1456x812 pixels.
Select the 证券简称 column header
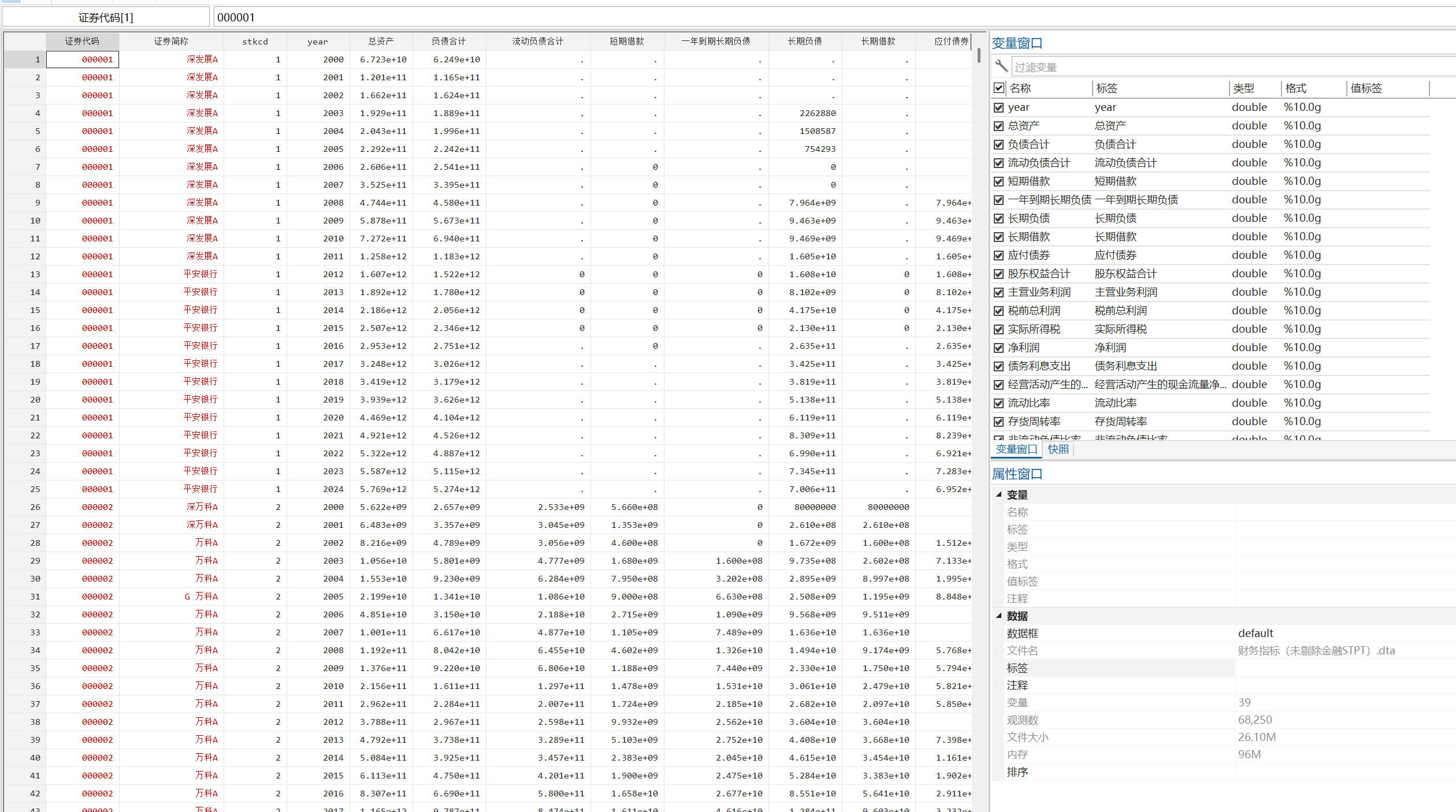[171, 42]
